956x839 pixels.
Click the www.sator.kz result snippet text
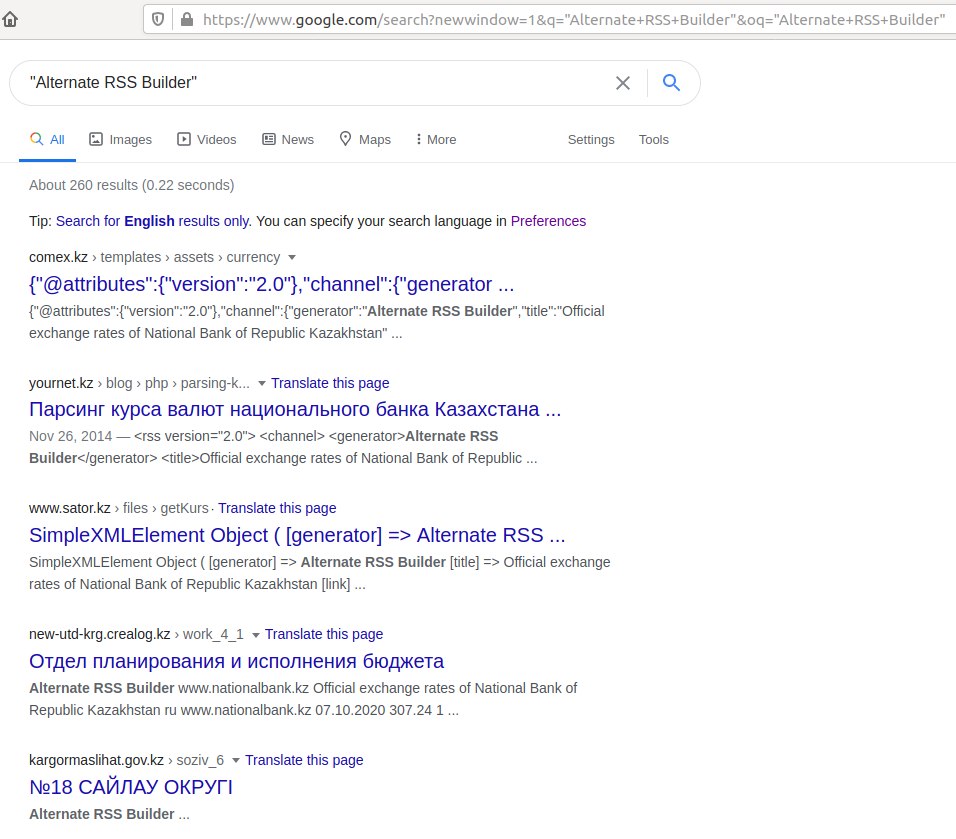319,573
